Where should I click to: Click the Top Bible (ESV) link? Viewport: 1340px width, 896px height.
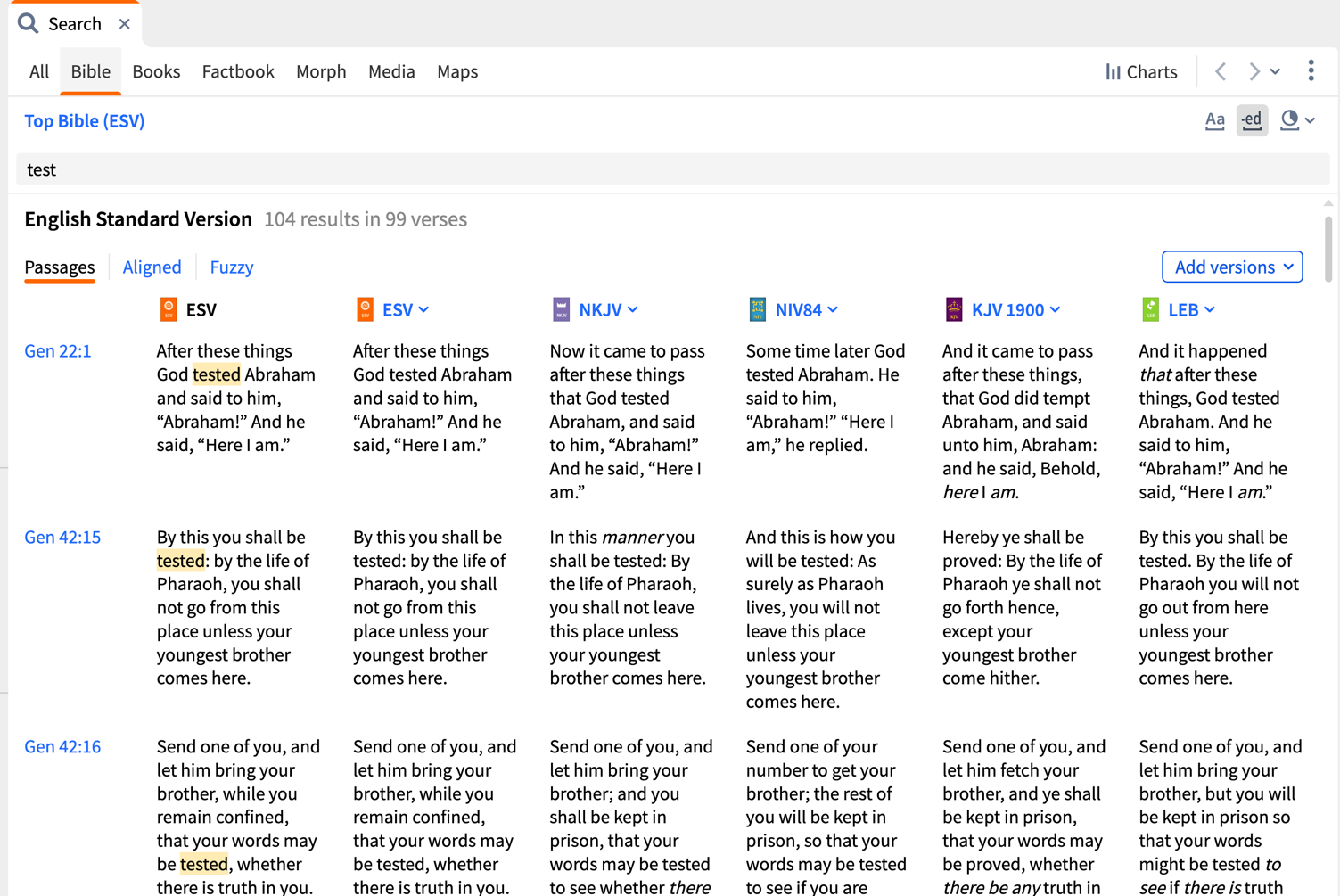[x=85, y=120]
